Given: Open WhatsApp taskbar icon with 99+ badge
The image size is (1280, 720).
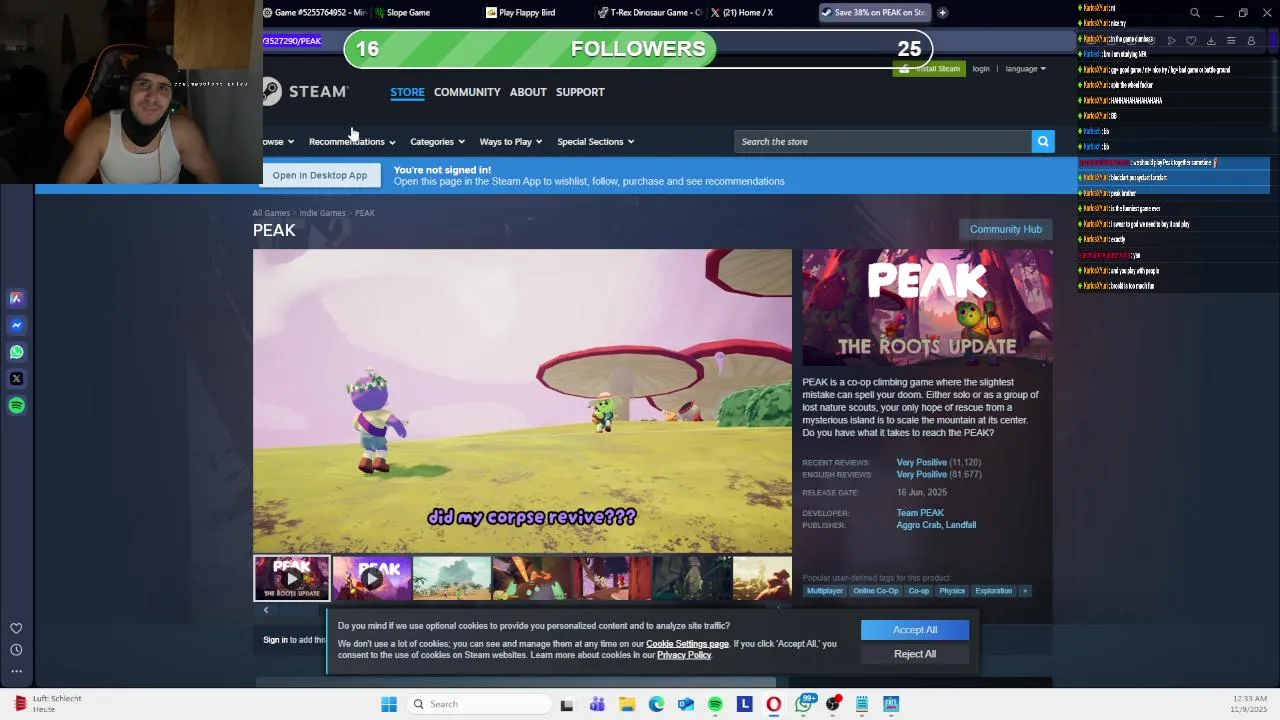Looking at the screenshot, I should (804, 703).
